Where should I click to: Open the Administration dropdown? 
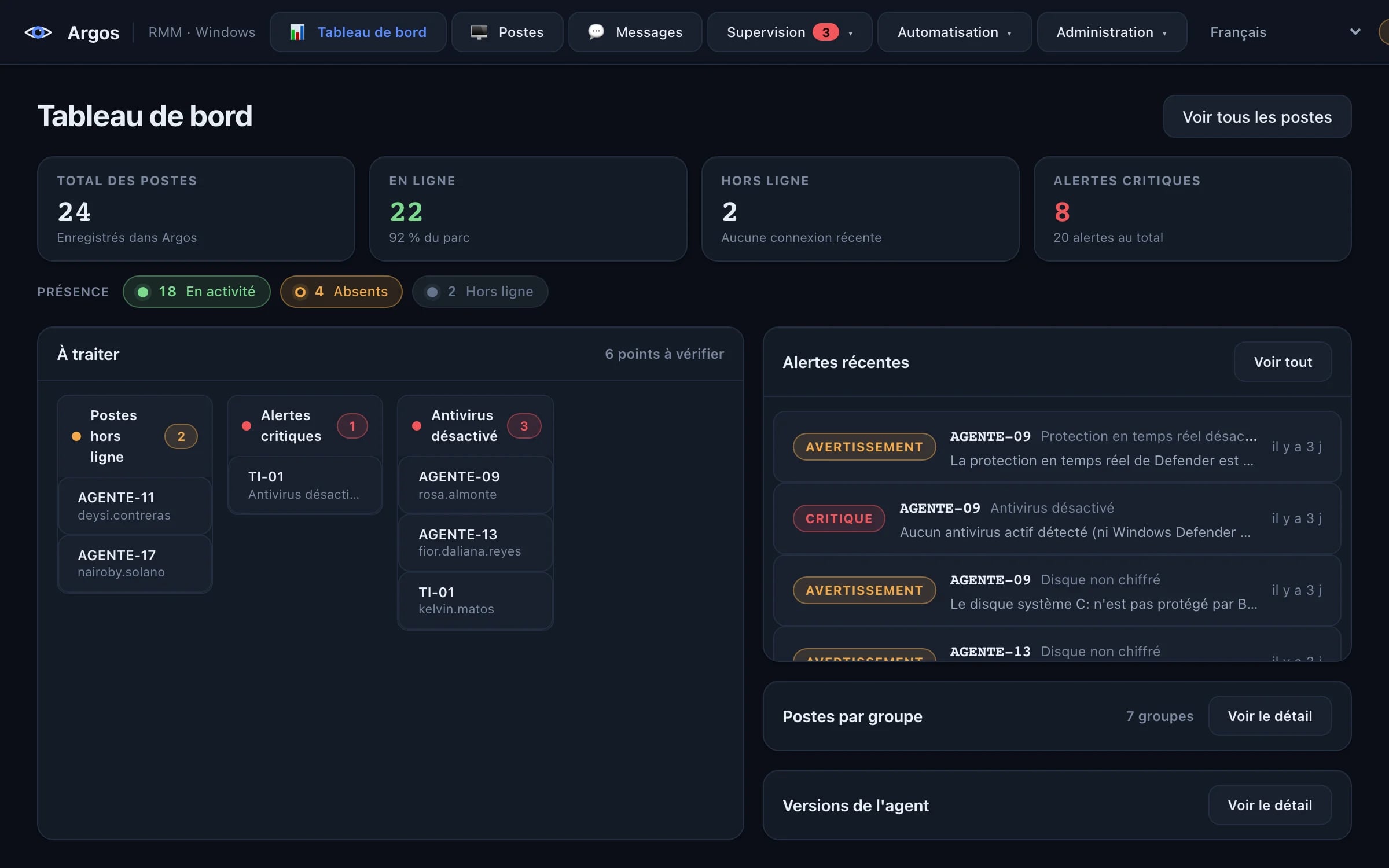click(1112, 32)
